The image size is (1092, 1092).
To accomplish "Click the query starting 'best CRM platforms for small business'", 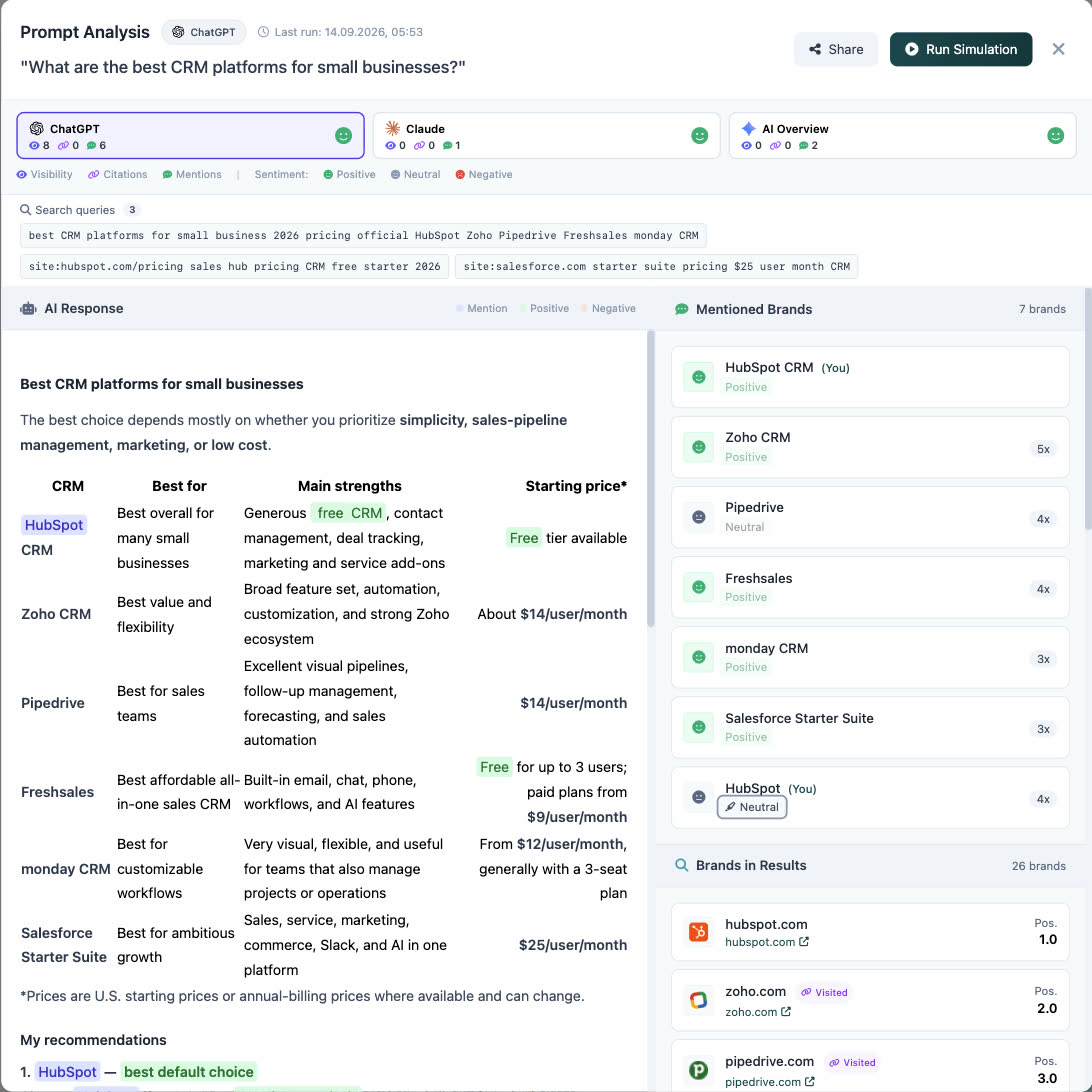I will (x=364, y=235).
